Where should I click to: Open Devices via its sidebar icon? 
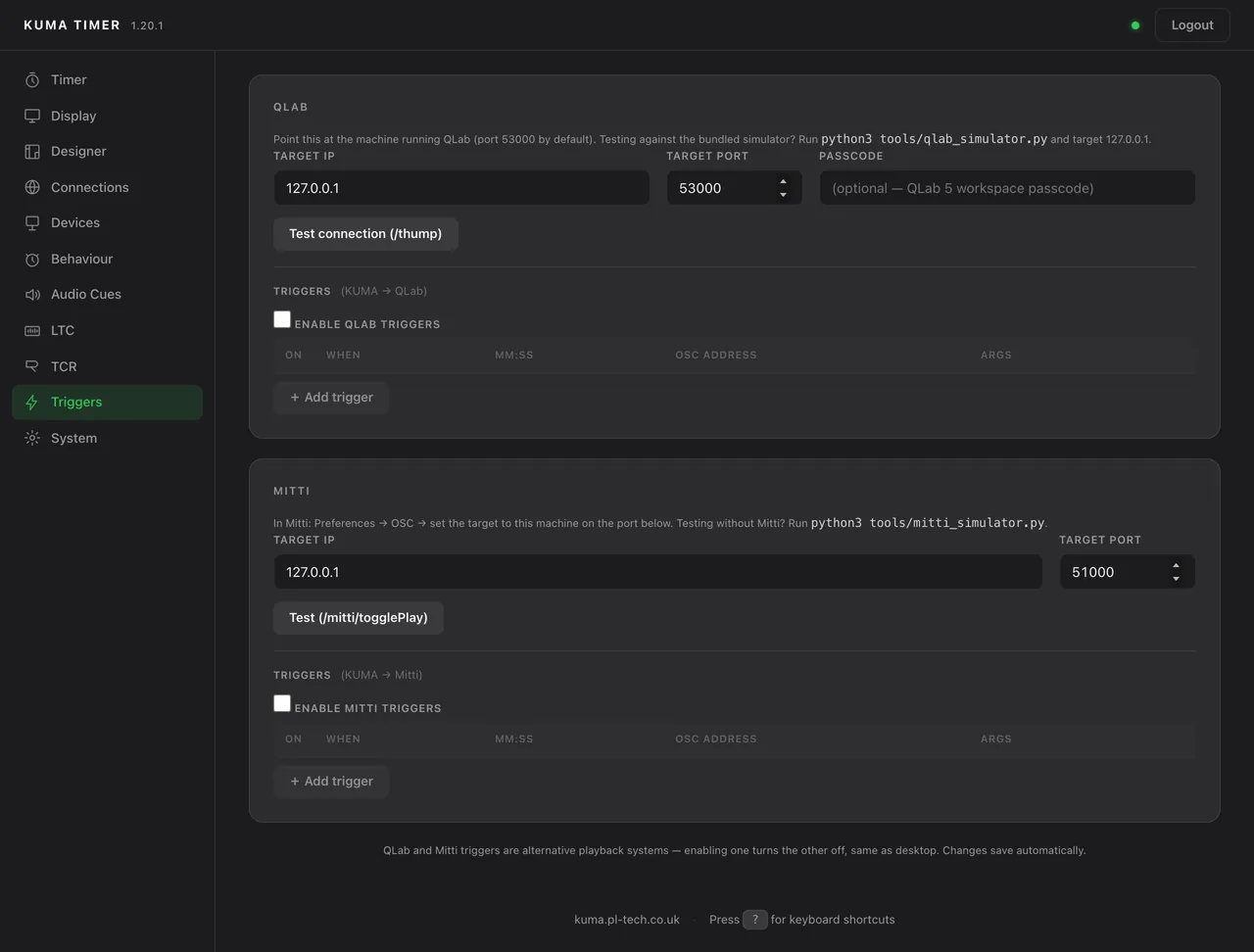click(x=32, y=222)
